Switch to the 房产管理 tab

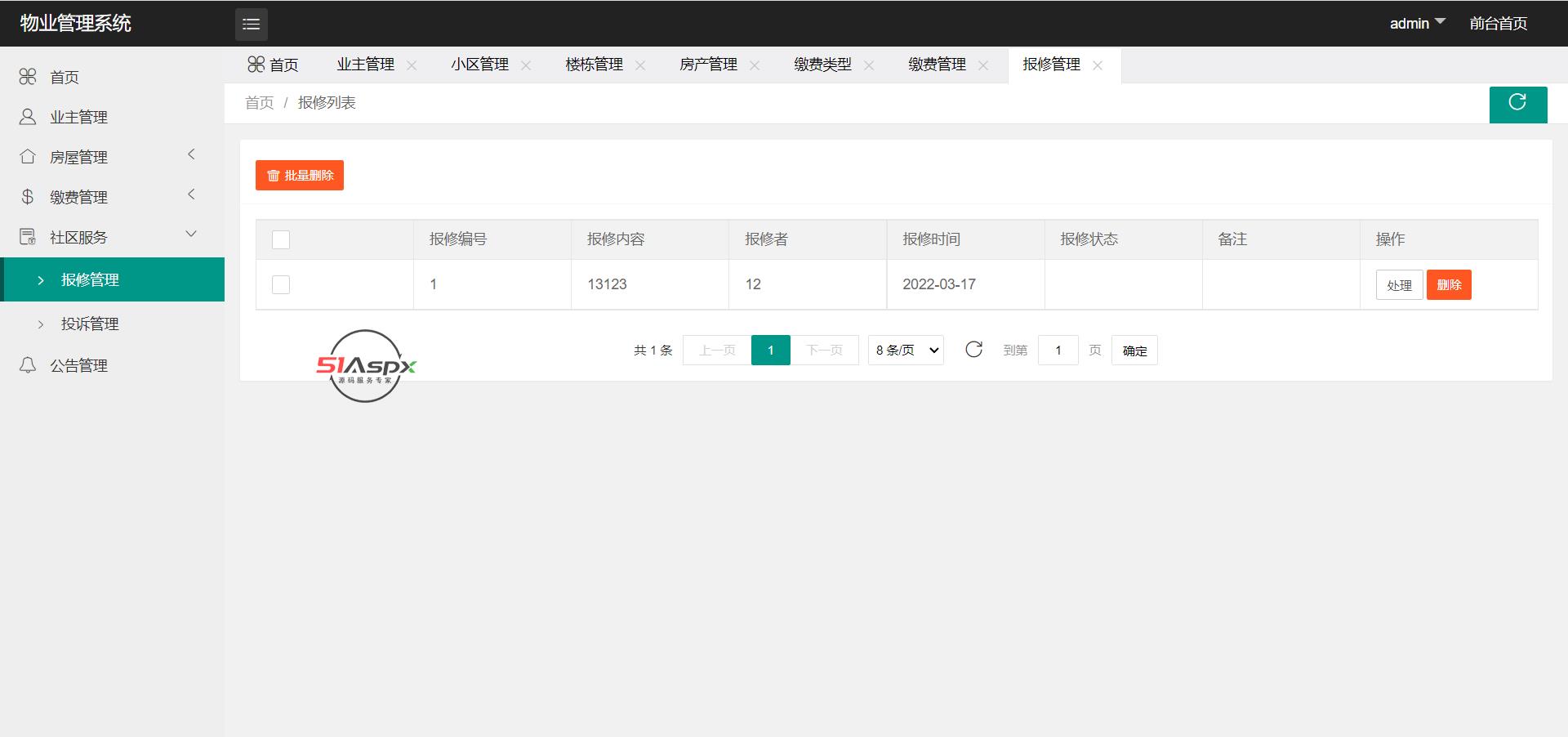pos(708,65)
